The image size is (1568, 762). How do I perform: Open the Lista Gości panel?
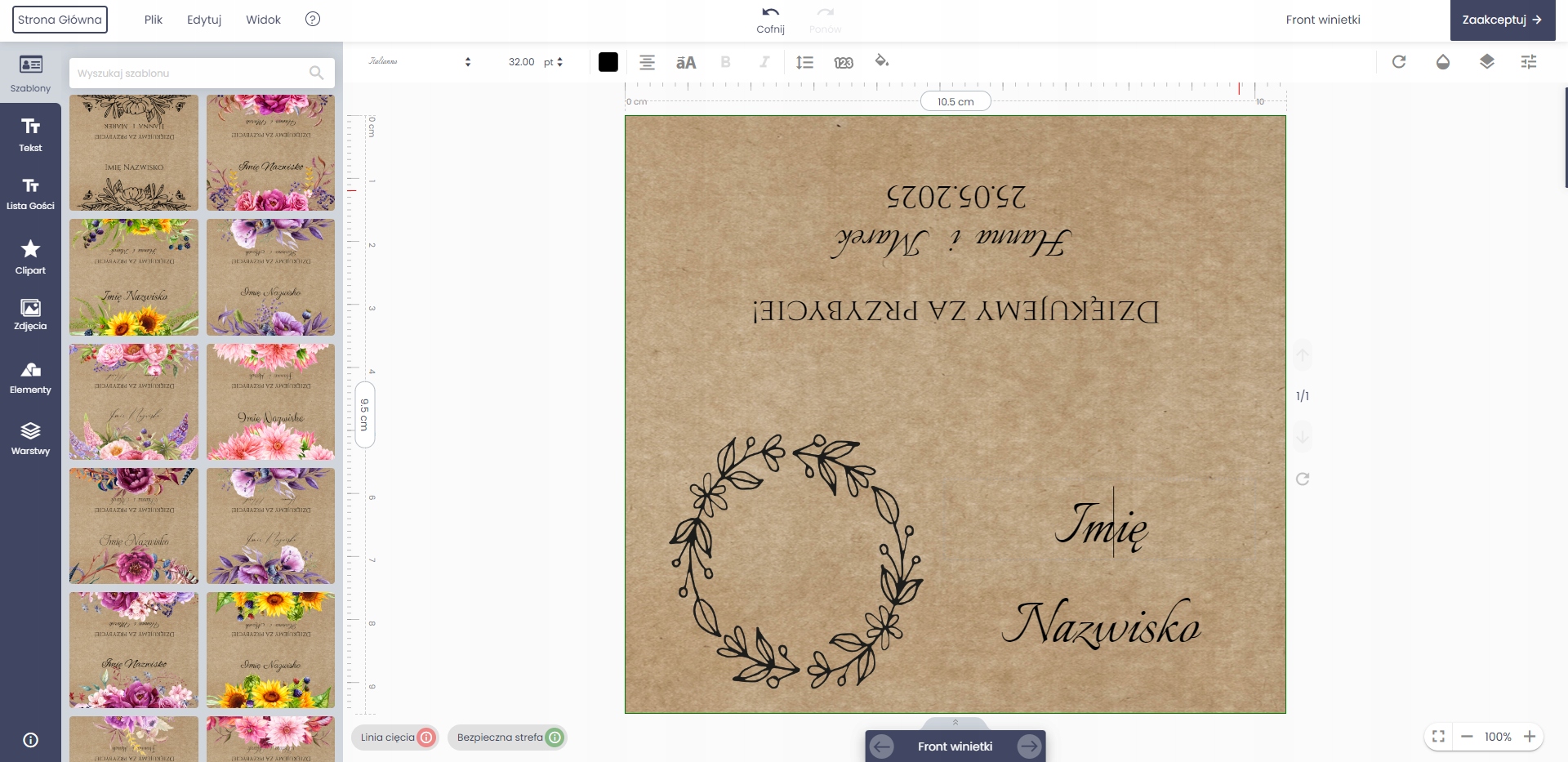point(30,194)
